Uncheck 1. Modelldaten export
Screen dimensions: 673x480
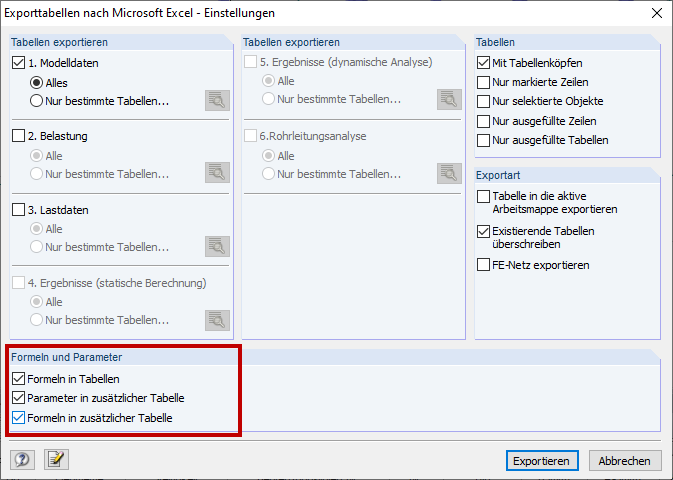point(19,63)
